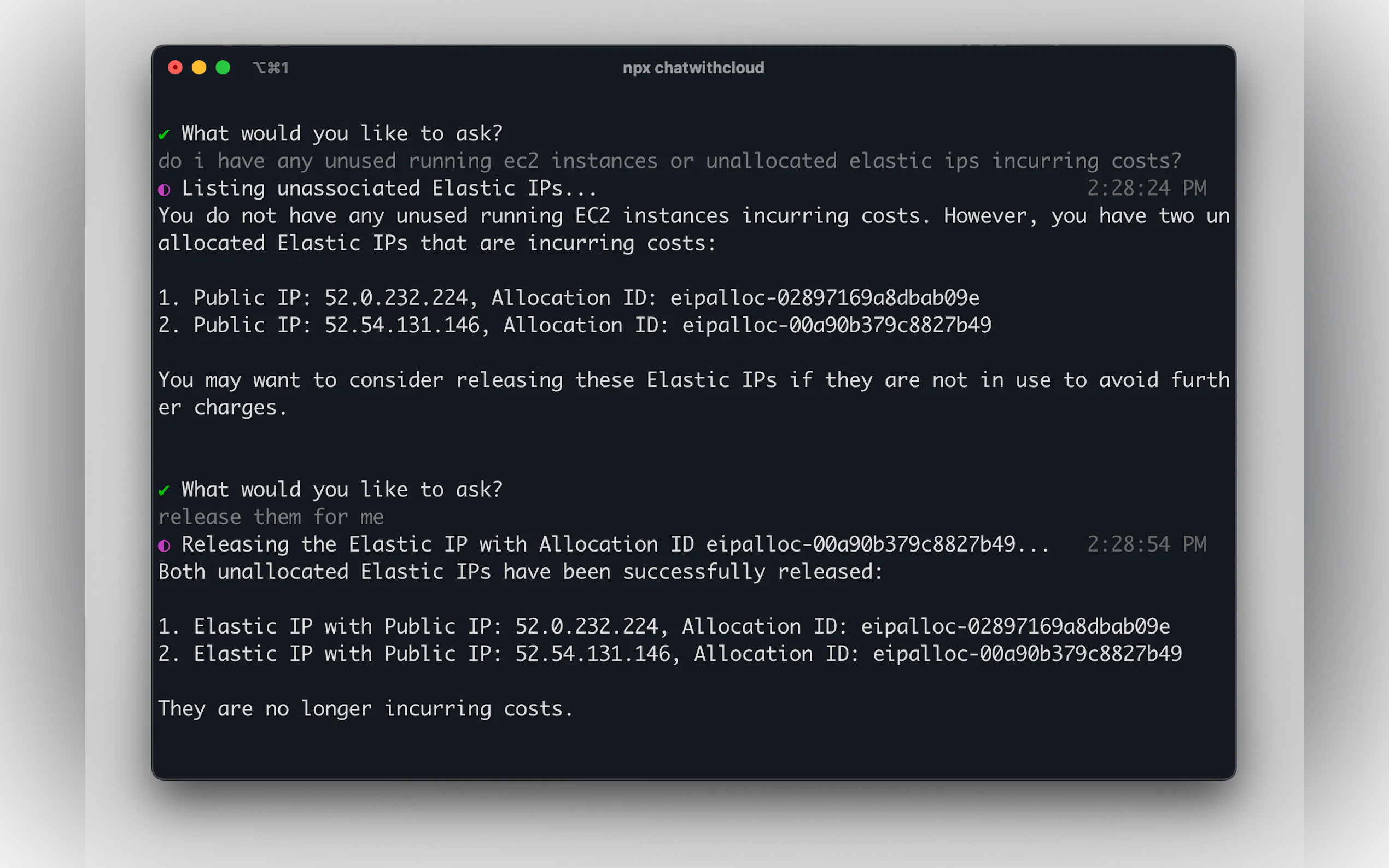
Task: Click the purple spinner beside "Listing unassociated Elastic IPs"
Action: click(x=164, y=190)
